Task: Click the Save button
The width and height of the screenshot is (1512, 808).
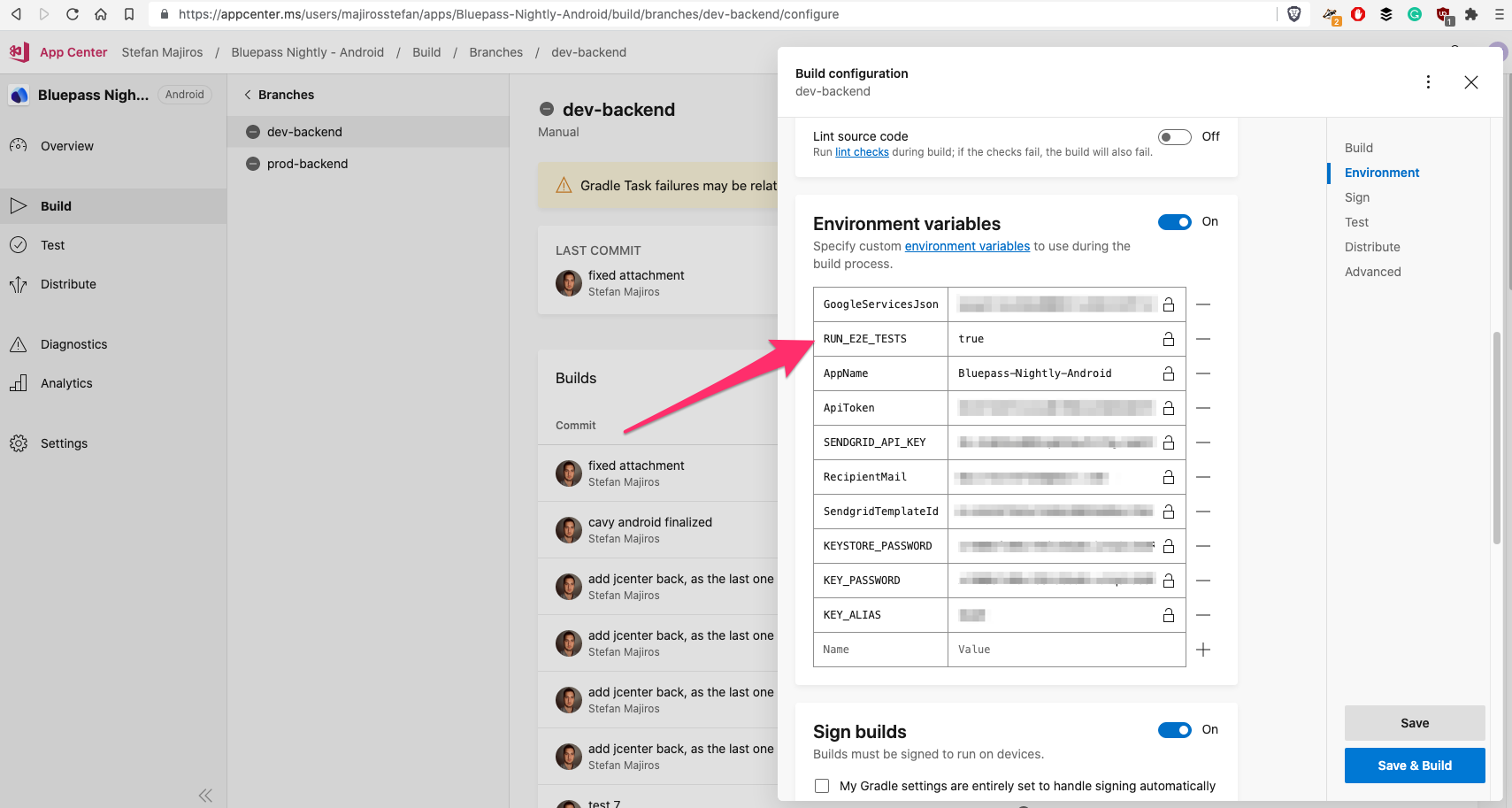Action: pyautogui.click(x=1415, y=723)
